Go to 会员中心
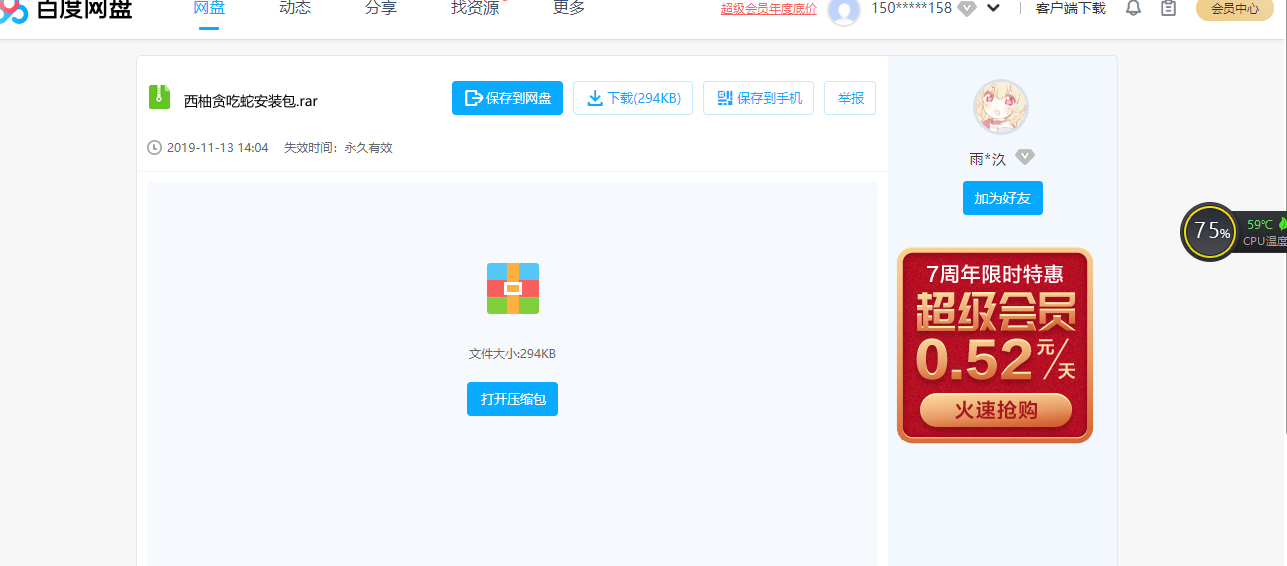Image resolution: width=1287 pixels, height=566 pixels. tap(1235, 9)
